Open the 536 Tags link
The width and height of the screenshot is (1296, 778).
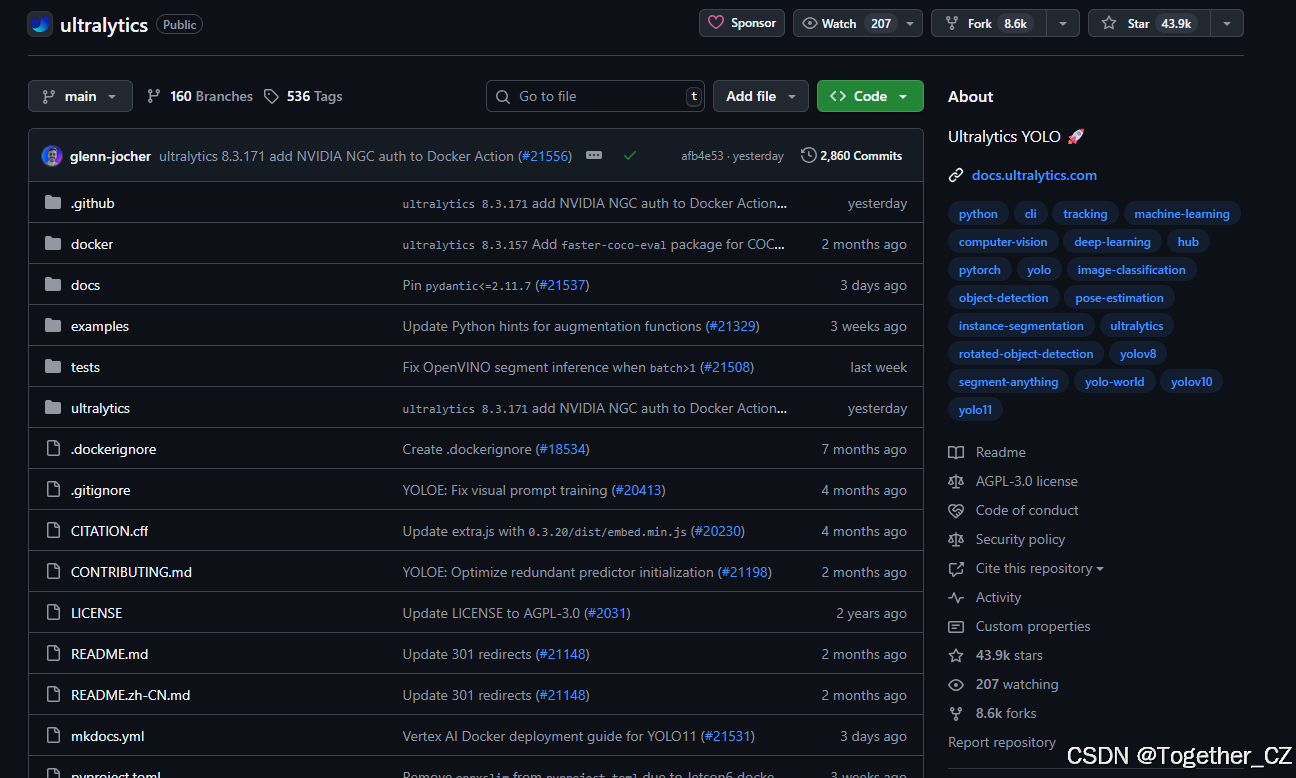(303, 96)
